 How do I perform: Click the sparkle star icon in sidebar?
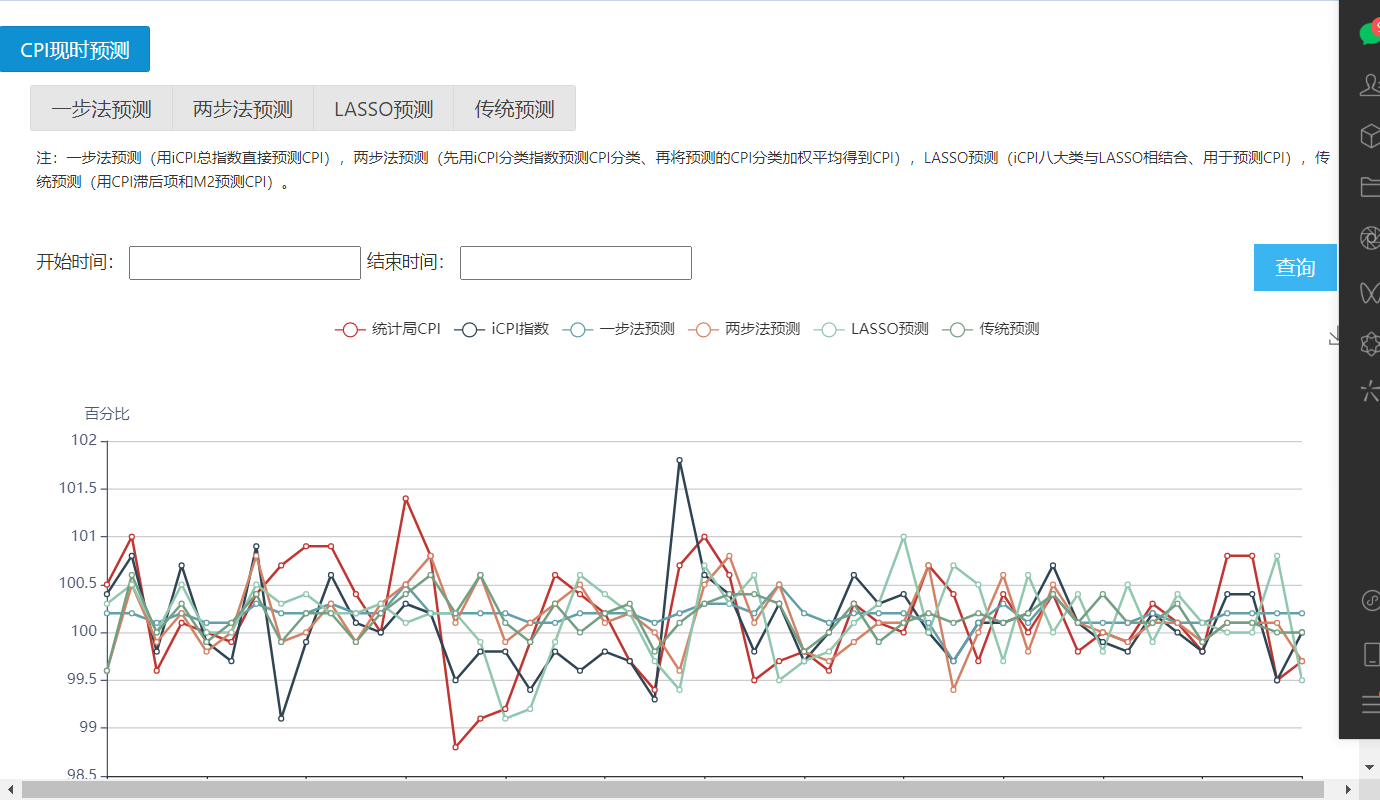click(x=1370, y=392)
